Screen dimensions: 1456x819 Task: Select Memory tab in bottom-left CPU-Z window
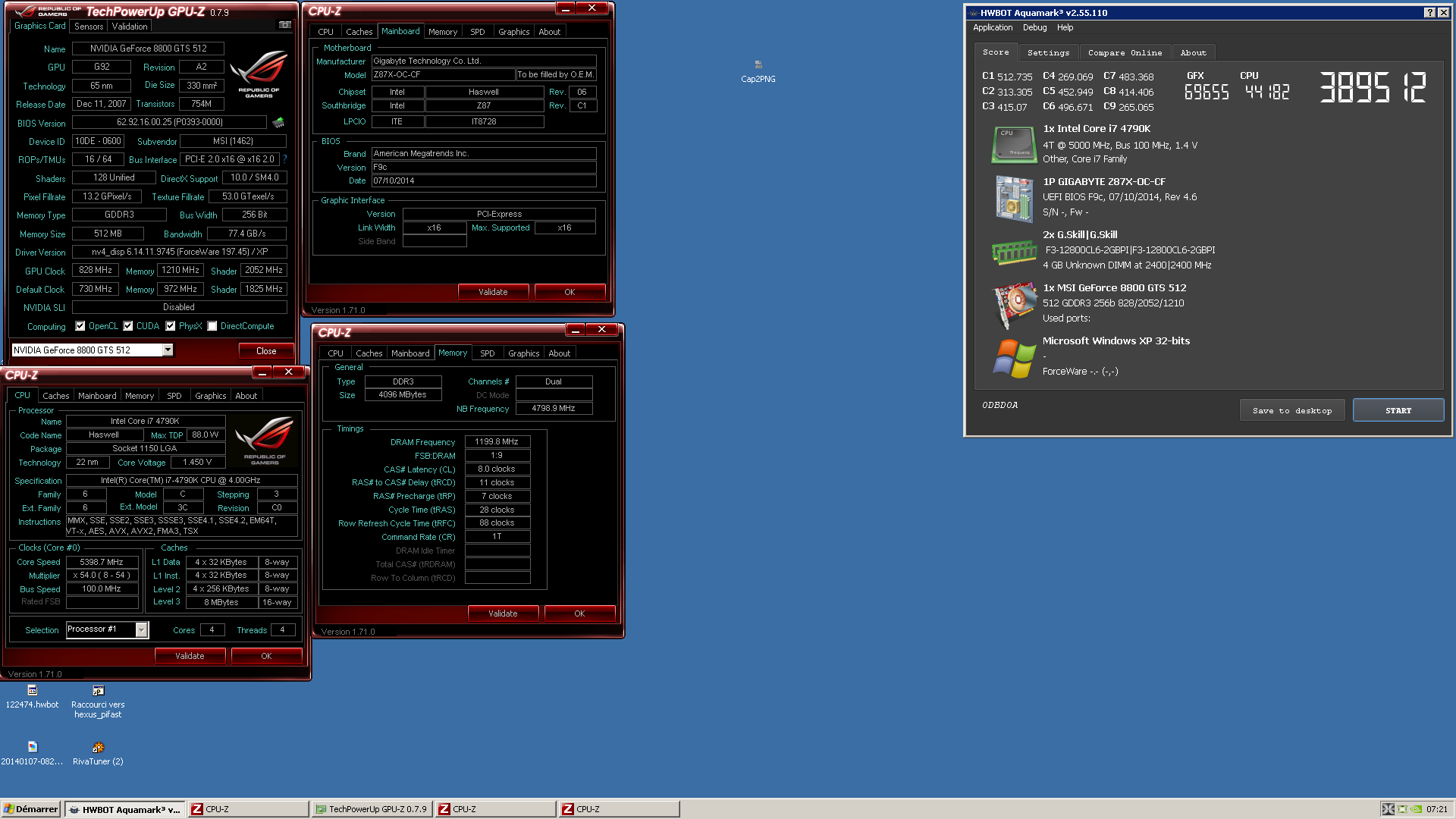[140, 396]
